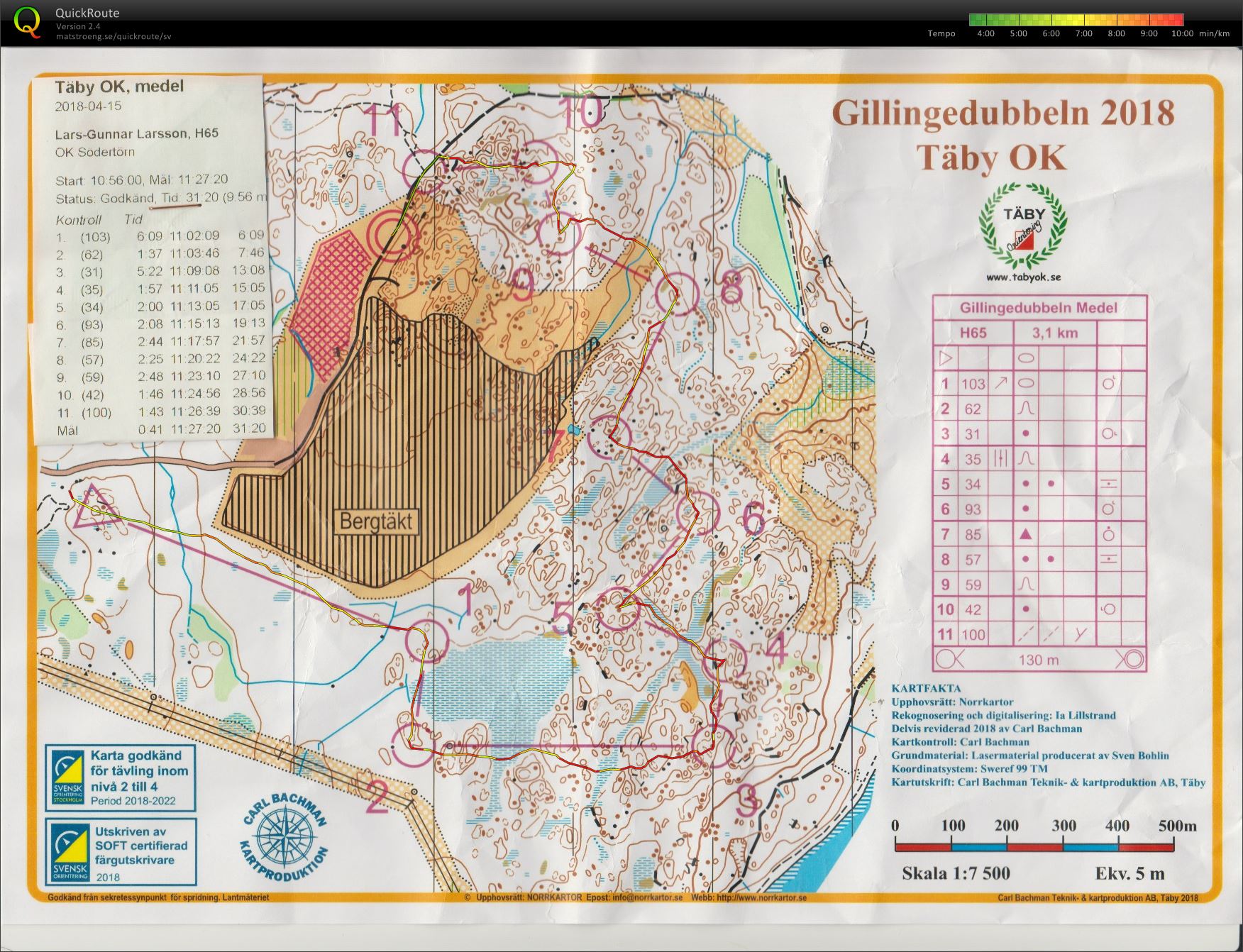Click the Gillingedubbeln Medel table header

coord(1039,308)
